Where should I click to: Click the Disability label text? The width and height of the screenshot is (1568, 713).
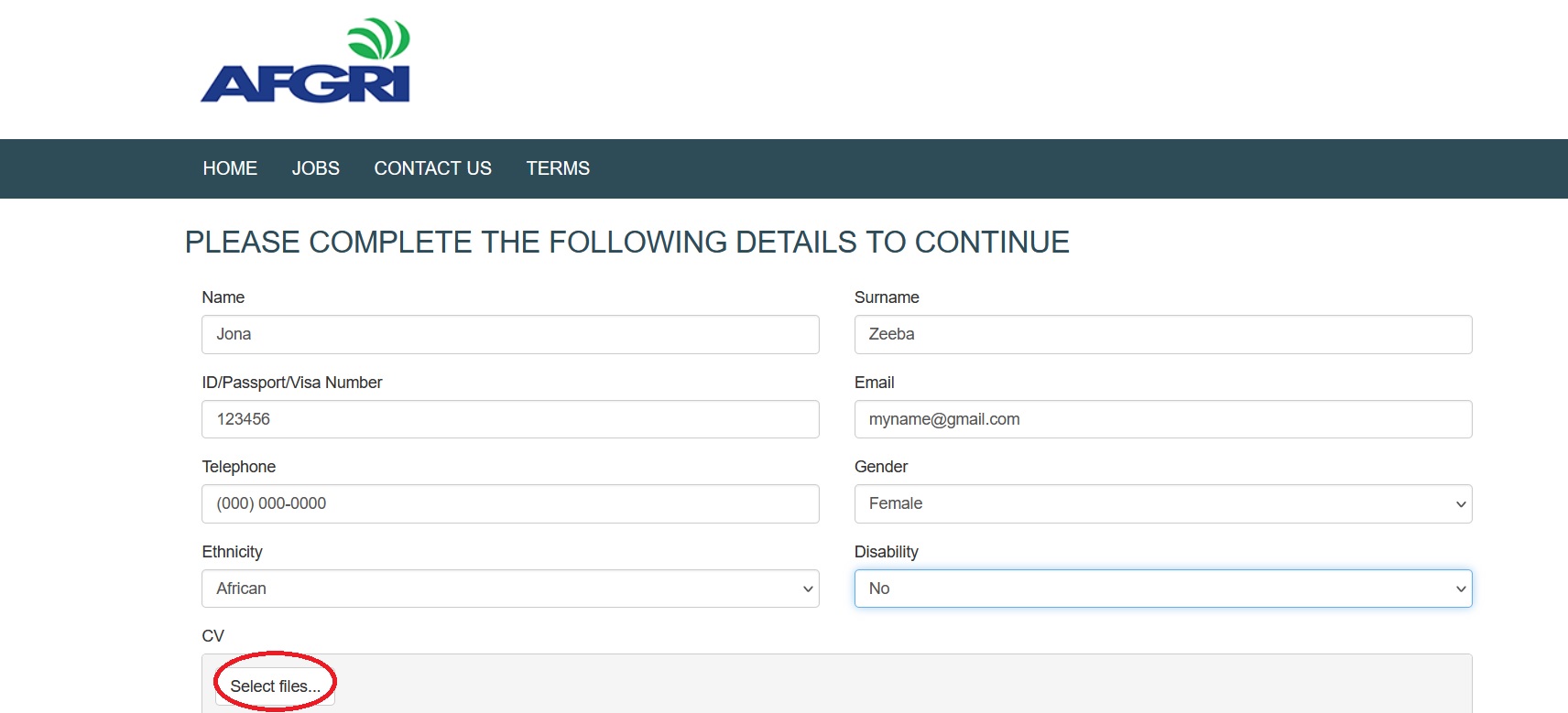[886, 552]
